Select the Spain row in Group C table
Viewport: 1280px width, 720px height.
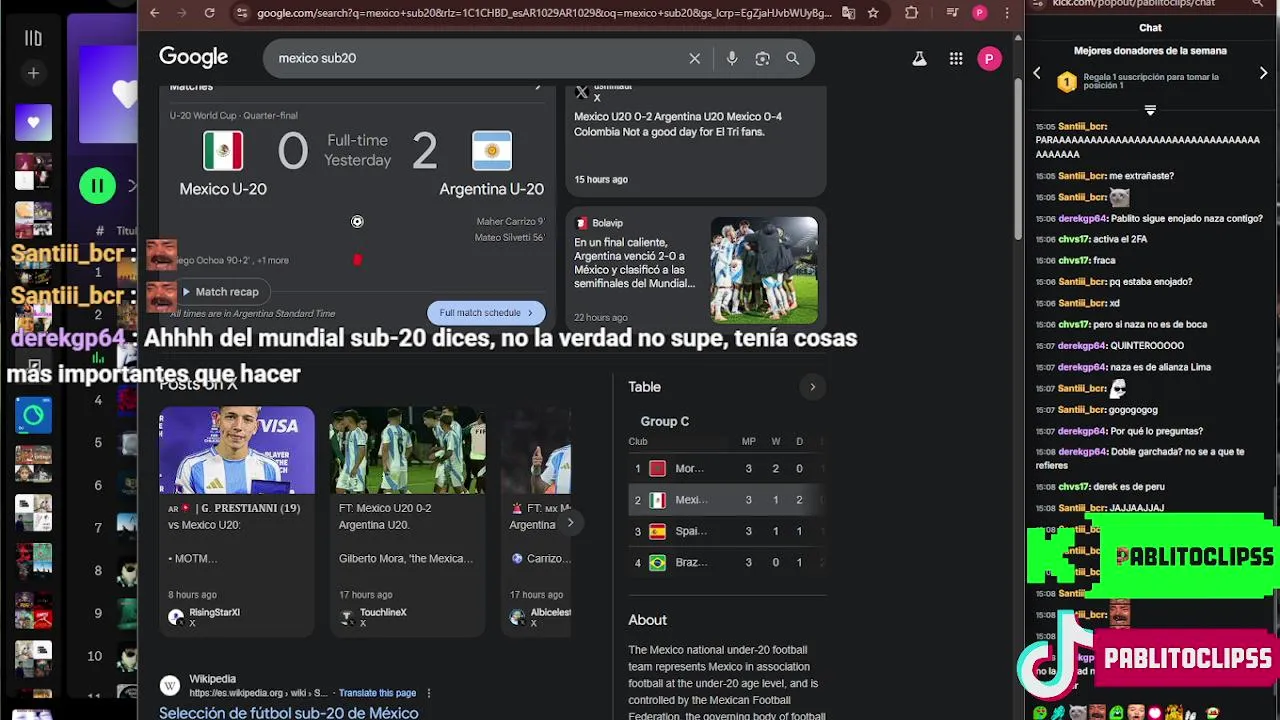[x=725, y=531]
